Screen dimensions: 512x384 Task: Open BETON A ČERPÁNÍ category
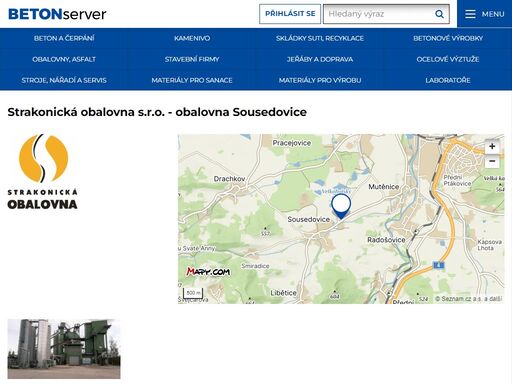click(x=64, y=38)
